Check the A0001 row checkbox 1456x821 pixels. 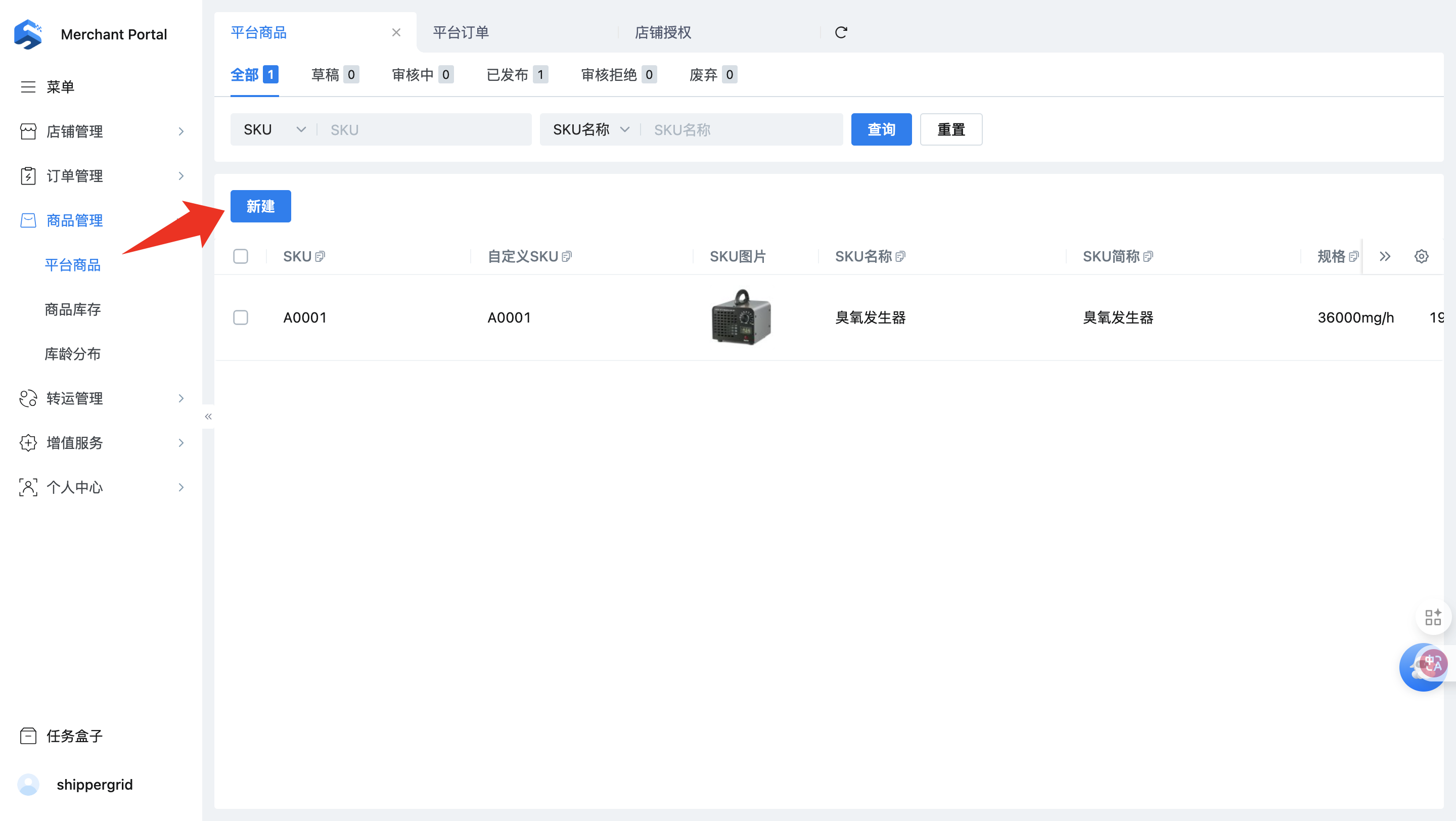pos(240,317)
